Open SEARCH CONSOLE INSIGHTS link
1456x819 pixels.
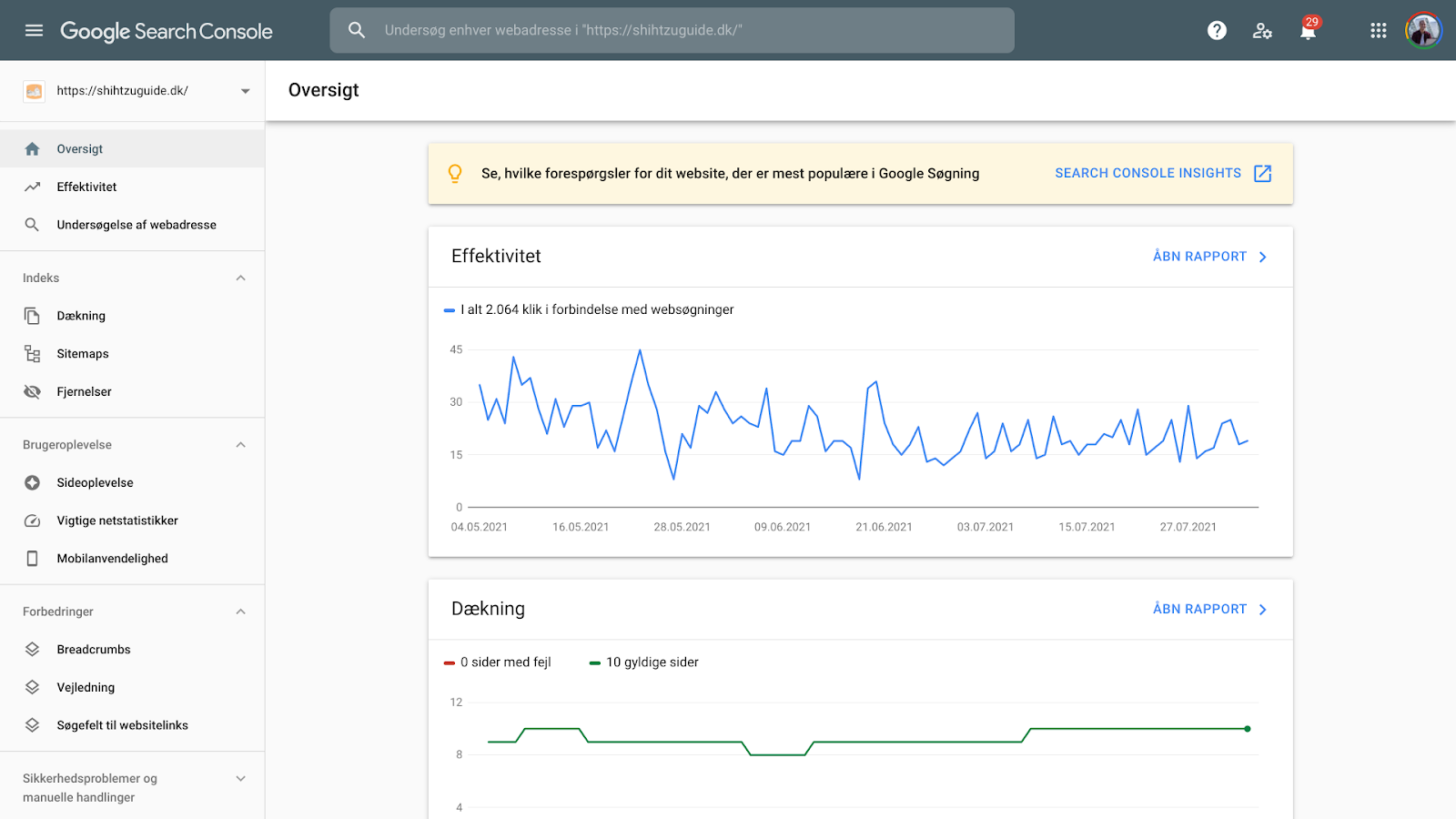click(1148, 173)
